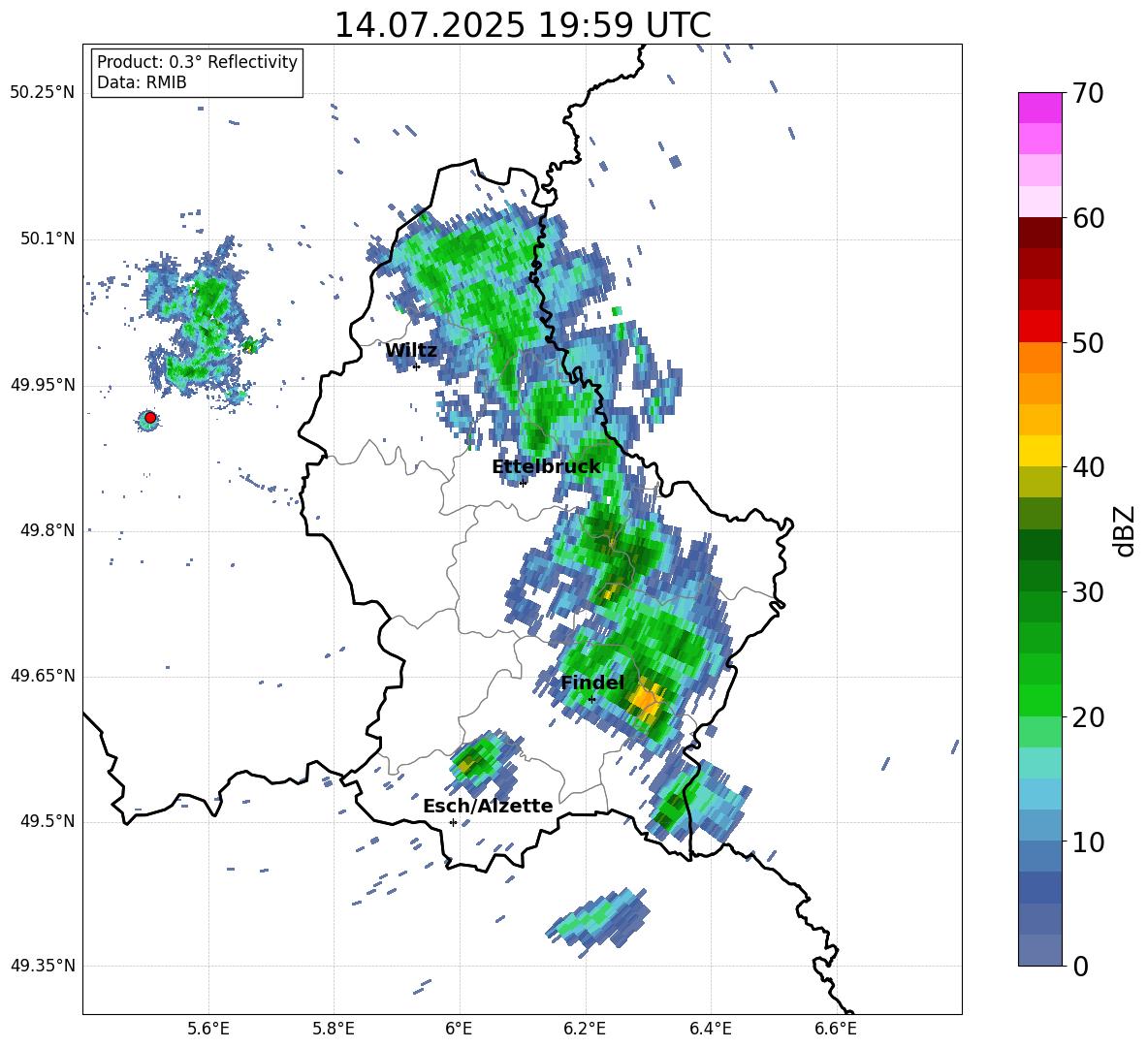This screenshot has width=1148, height=1048.
Task: Click the orange high-reflectivity cell near Findel
Action: coord(646,701)
